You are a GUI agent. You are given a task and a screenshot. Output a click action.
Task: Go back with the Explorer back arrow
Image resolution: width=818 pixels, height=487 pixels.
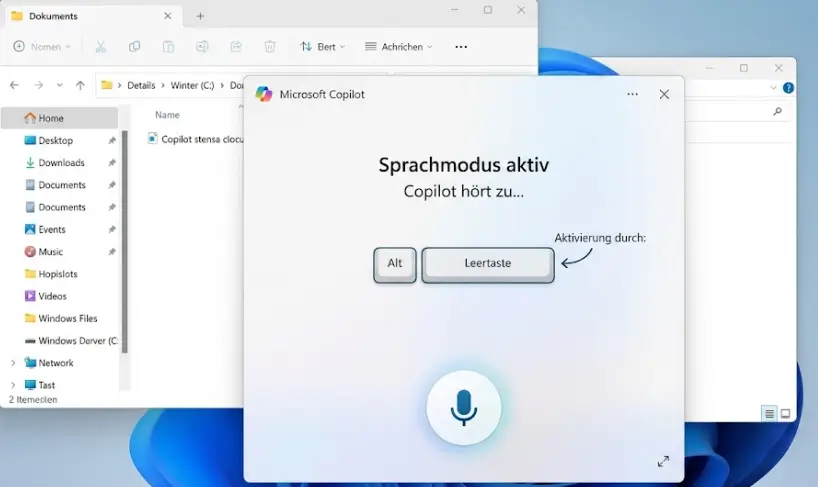coord(14,85)
